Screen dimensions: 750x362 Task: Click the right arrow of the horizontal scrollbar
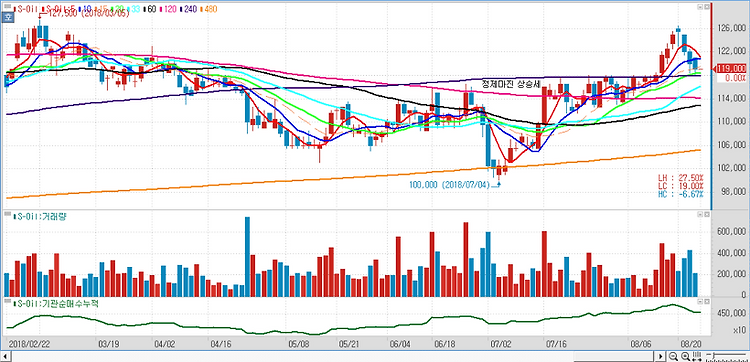click(x=661, y=356)
